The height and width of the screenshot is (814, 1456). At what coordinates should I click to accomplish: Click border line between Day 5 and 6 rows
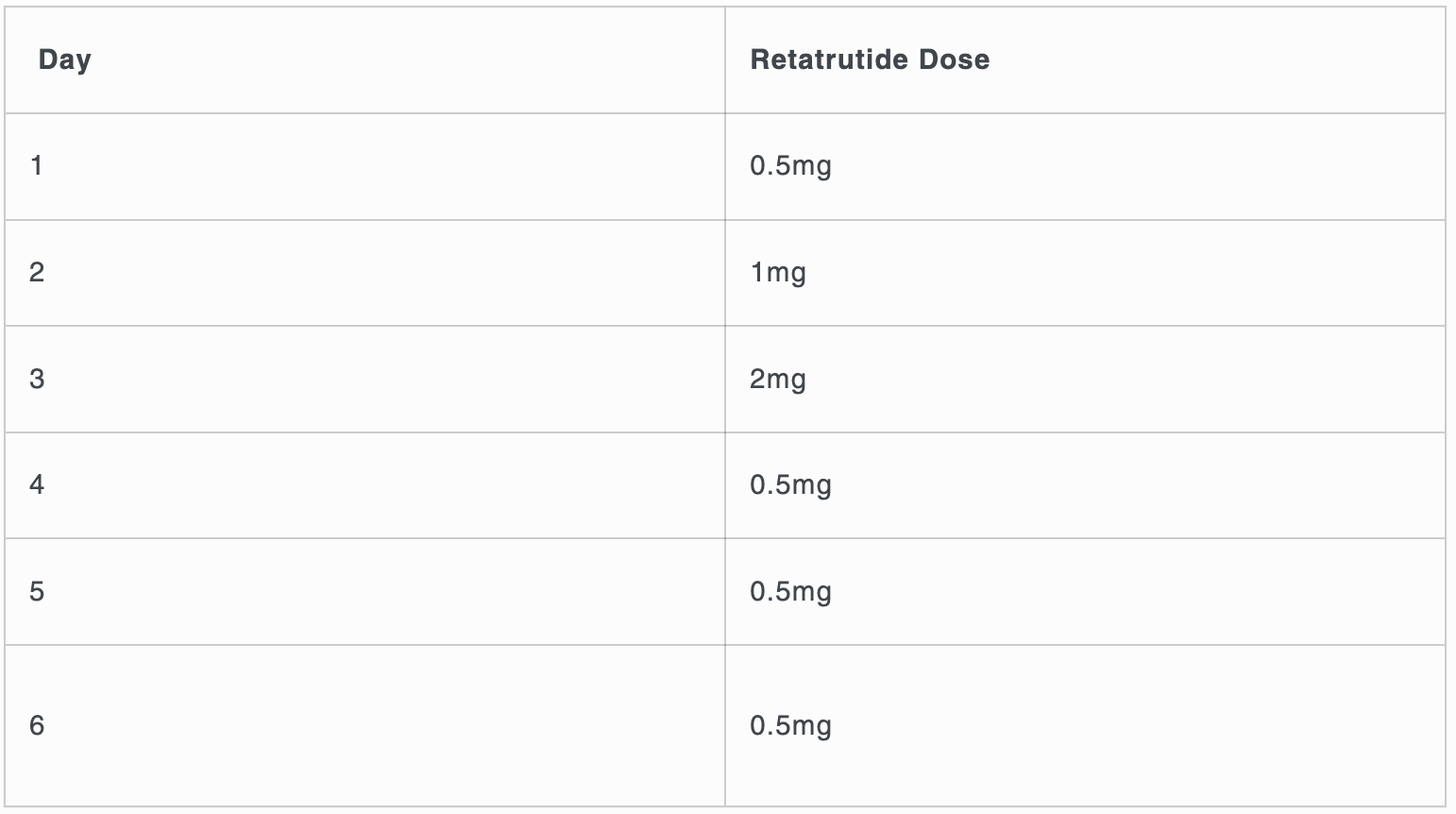click(725, 645)
